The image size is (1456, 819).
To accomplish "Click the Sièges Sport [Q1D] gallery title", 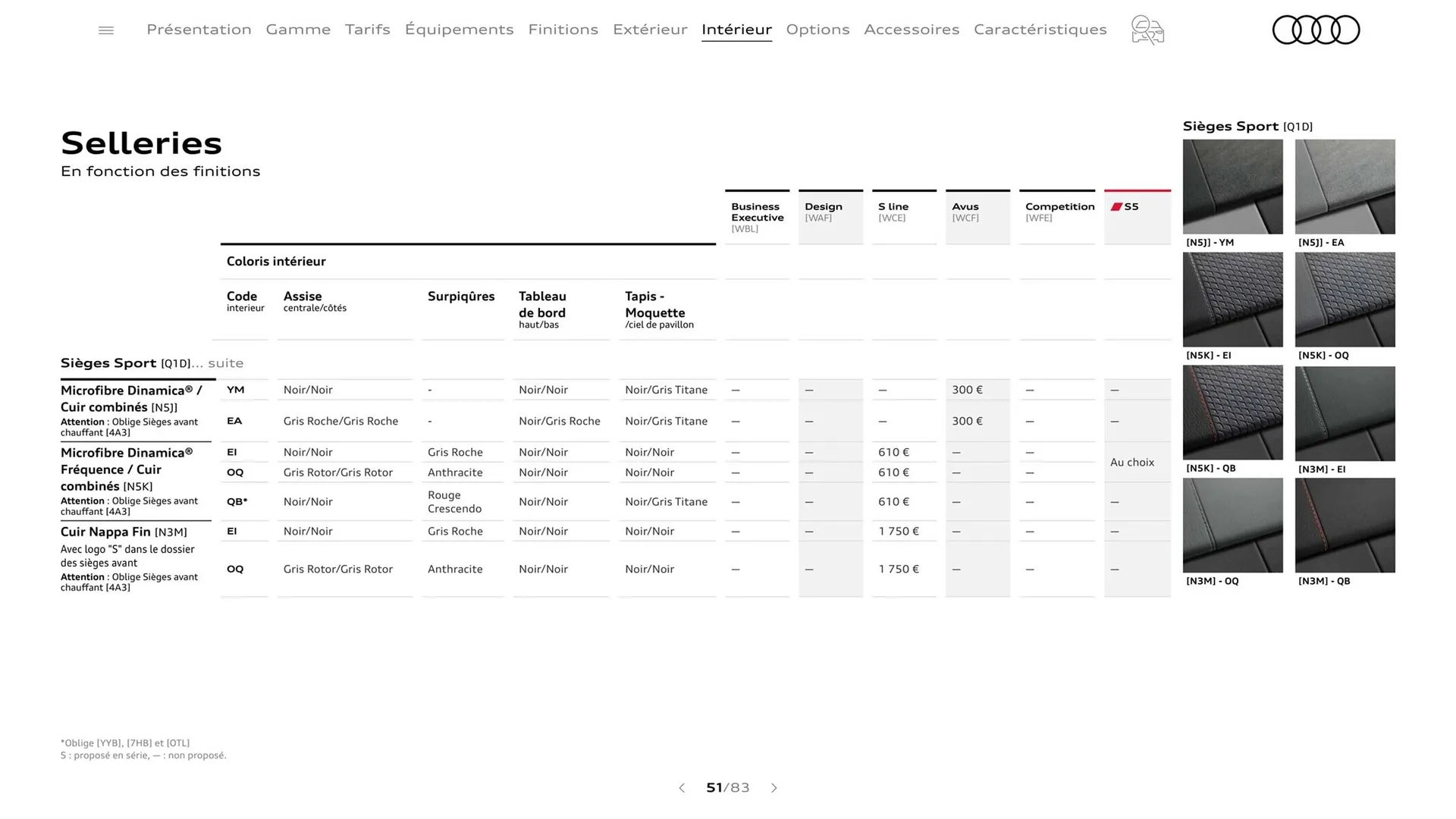I will 1247,127.
